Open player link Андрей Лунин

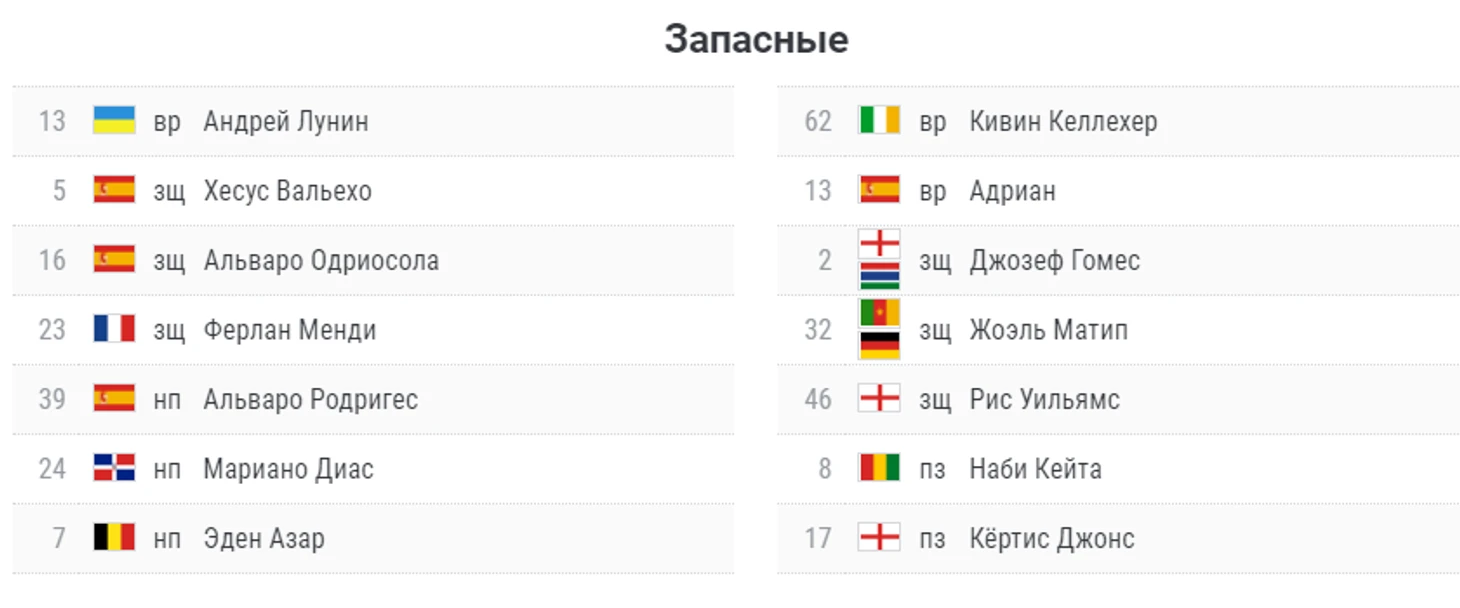click(x=286, y=121)
